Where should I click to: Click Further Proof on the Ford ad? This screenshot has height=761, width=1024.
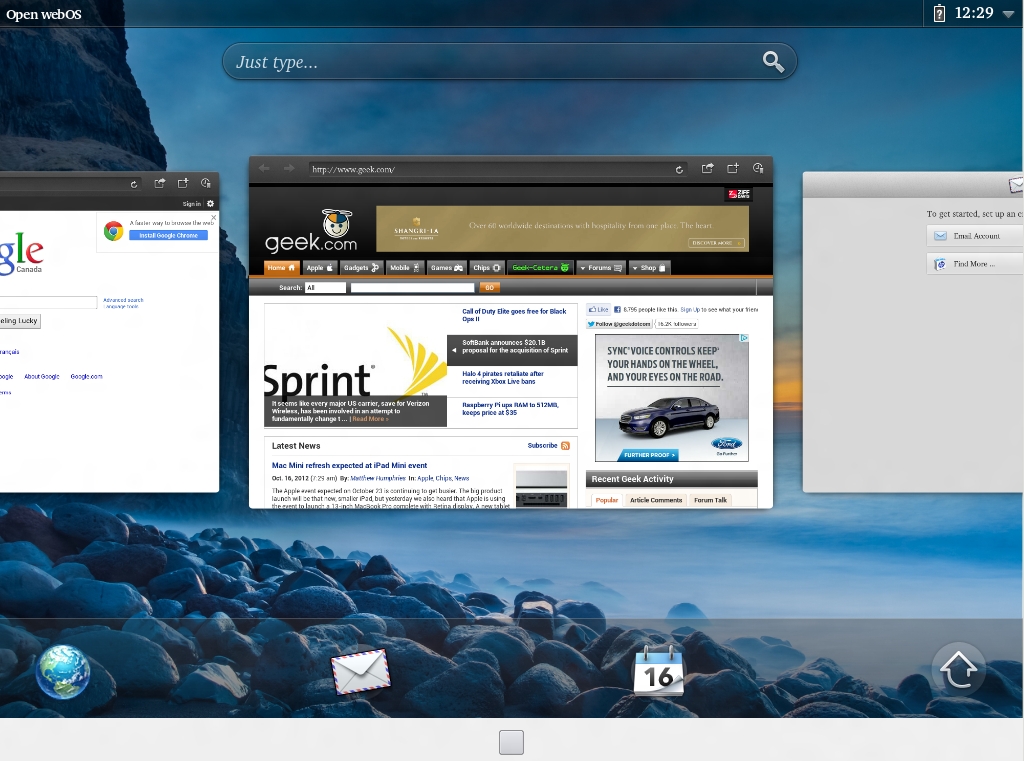[x=646, y=455]
